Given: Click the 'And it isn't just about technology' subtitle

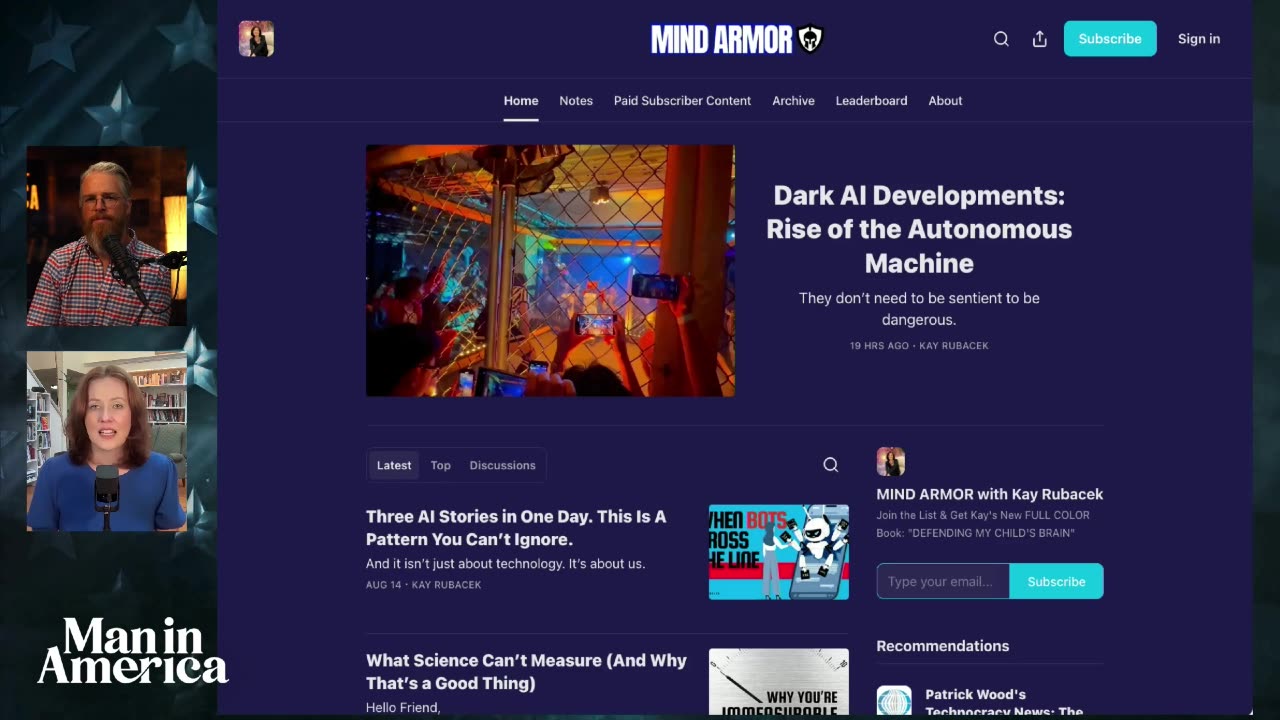Looking at the screenshot, I should click(x=505, y=564).
